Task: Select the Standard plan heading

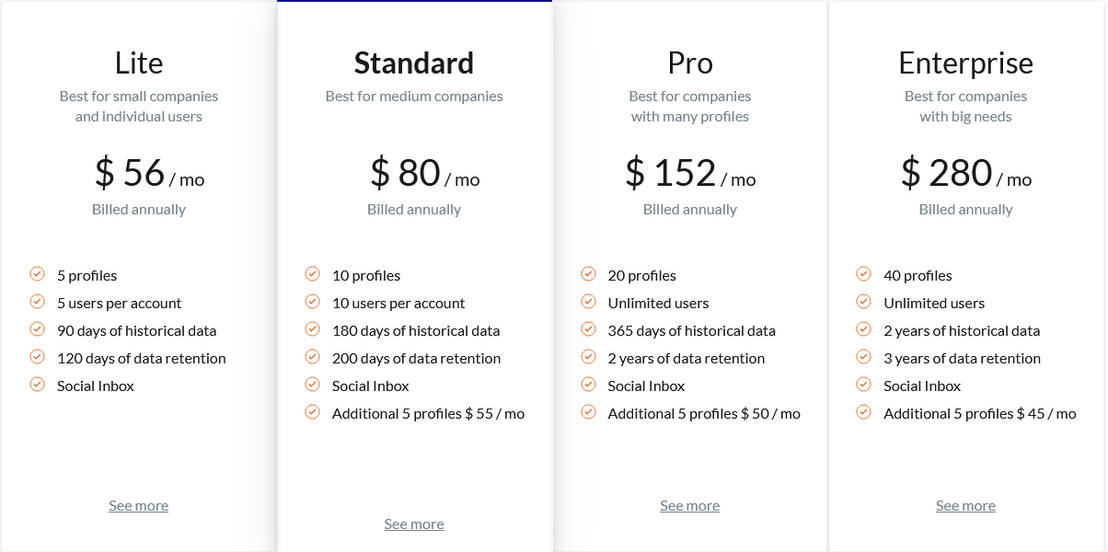Action: click(x=414, y=63)
